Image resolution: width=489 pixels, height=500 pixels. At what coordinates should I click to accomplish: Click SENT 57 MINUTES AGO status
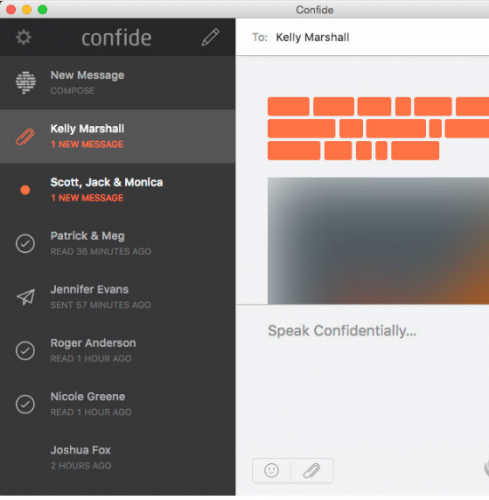(101, 305)
